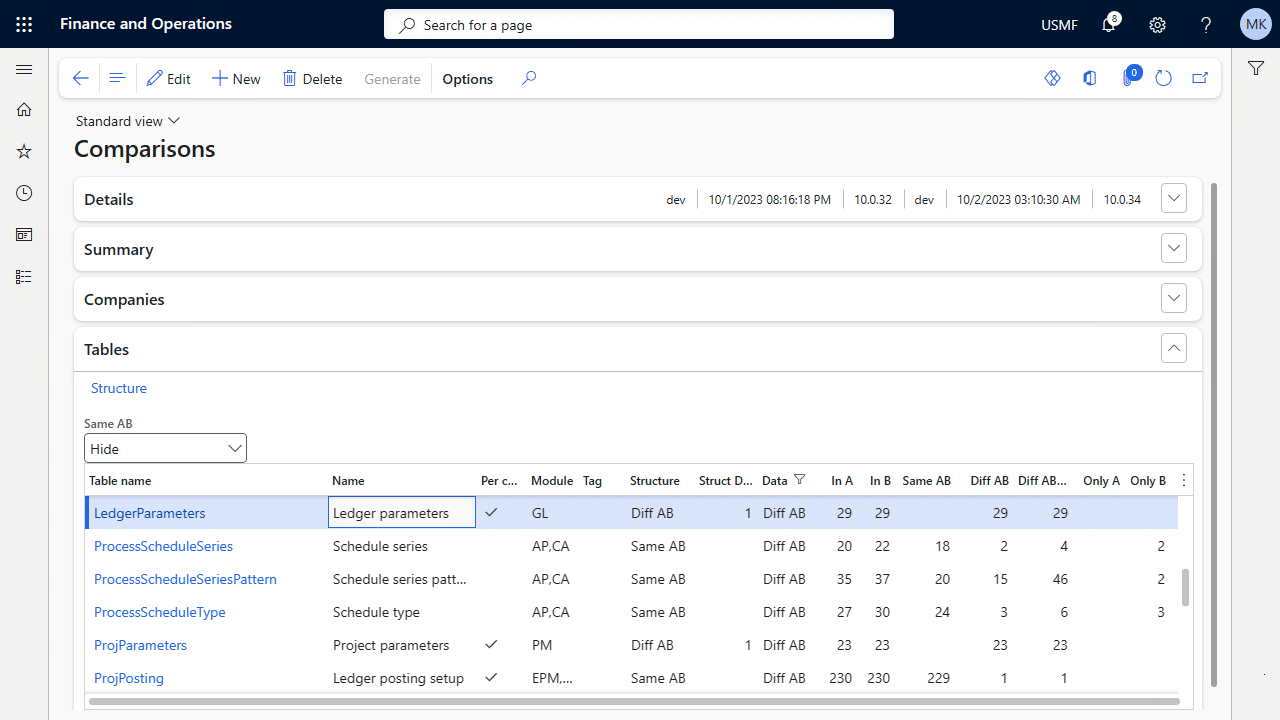Toggle Per company checkmark for ProjPosting
Viewport: 1280px width, 720px height.
(491, 678)
